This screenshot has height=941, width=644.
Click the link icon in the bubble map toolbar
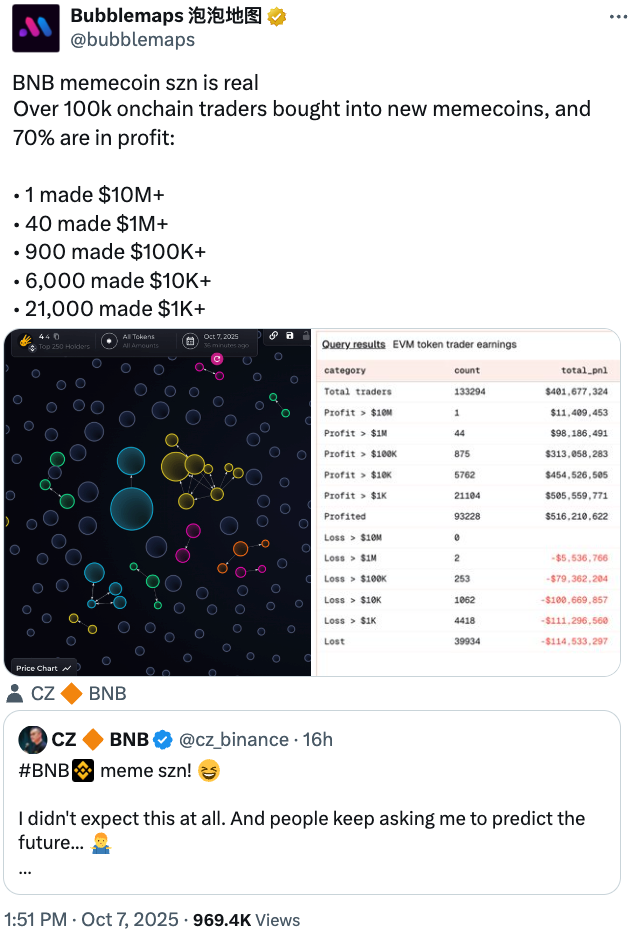(x=274, y=336)
